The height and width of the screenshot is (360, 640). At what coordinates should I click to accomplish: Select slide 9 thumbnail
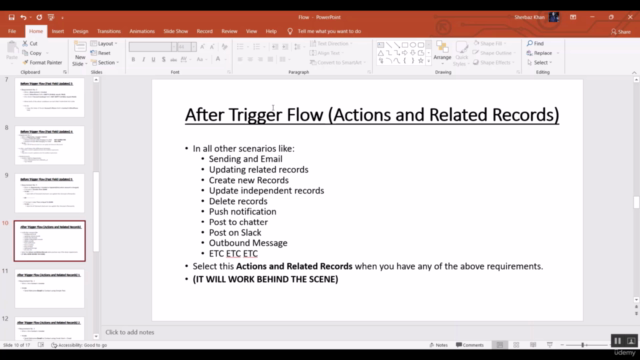pyautogui.click(x=49, y=193)
